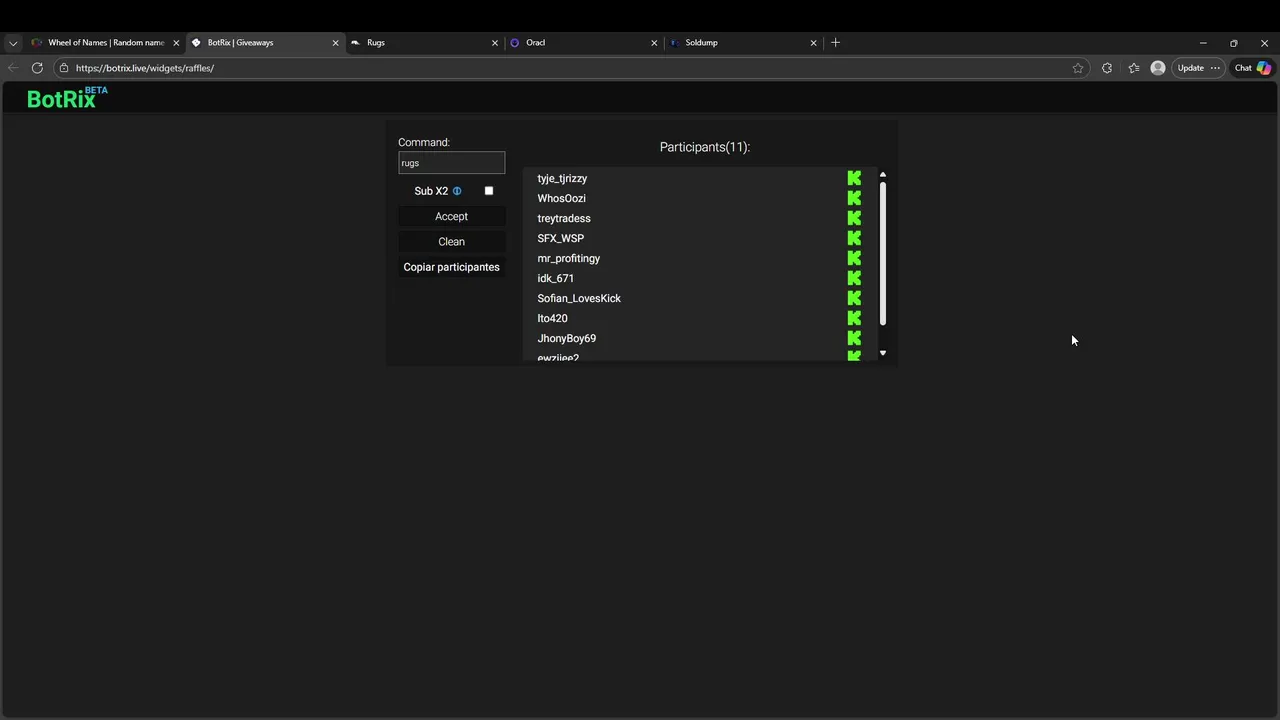Click participants list scroll up arrow
1280x720 pixels.
[x=882, y=175]
